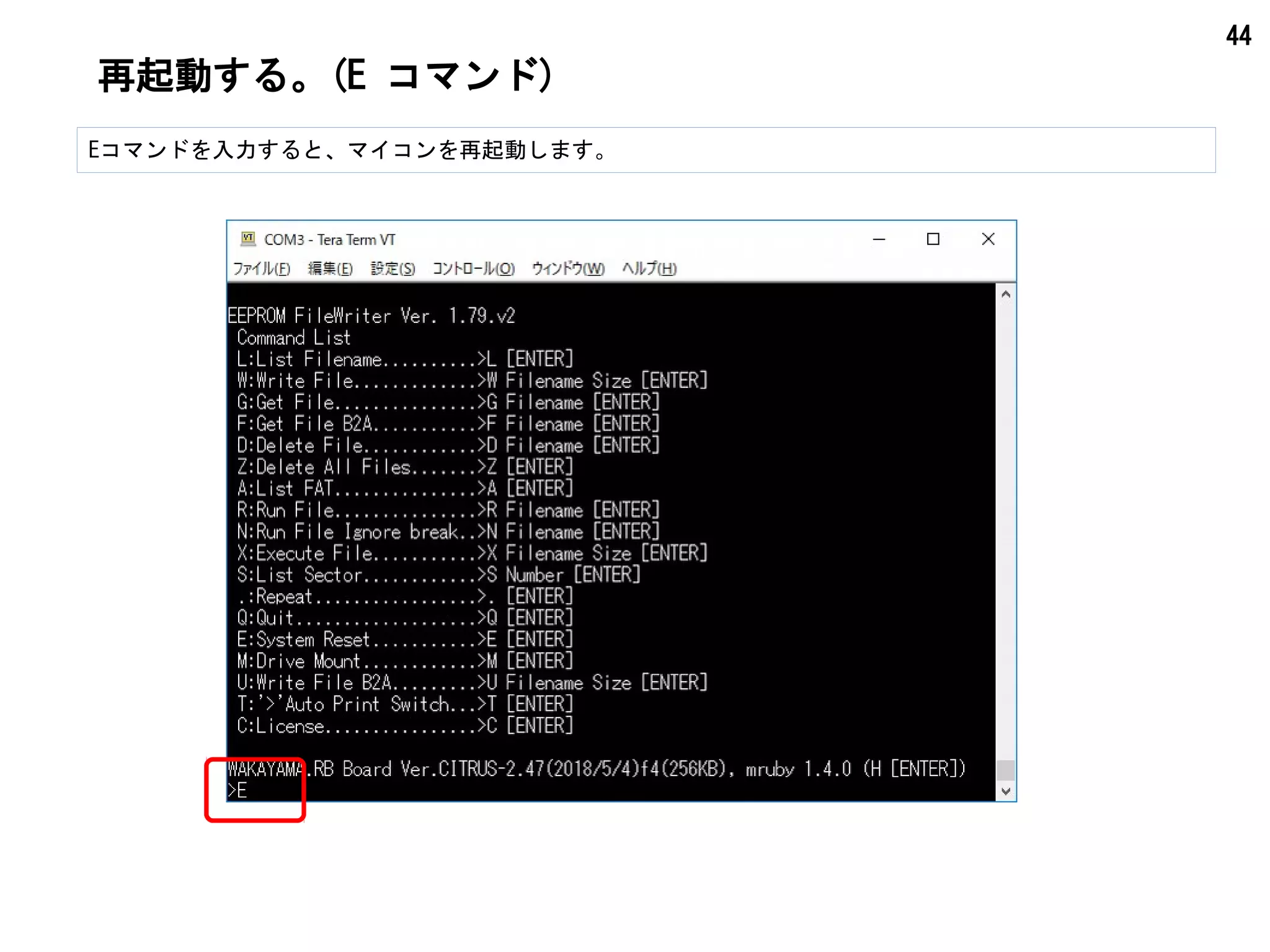Viewport: 1270px width, 952px height.
Task: Click the 'WAKAYAMA.RB Board Ver.CITRUS-2.47' line
Action: [597, 769]
